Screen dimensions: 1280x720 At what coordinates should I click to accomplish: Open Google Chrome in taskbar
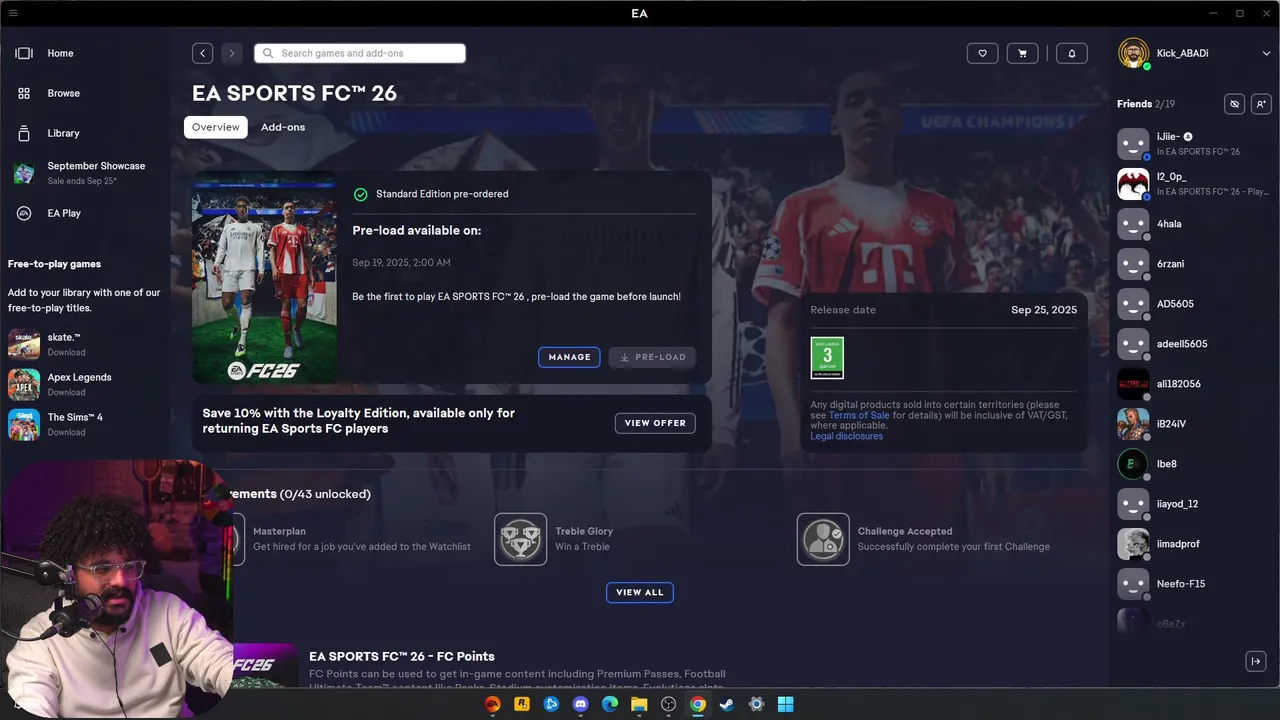coord(698,704)
